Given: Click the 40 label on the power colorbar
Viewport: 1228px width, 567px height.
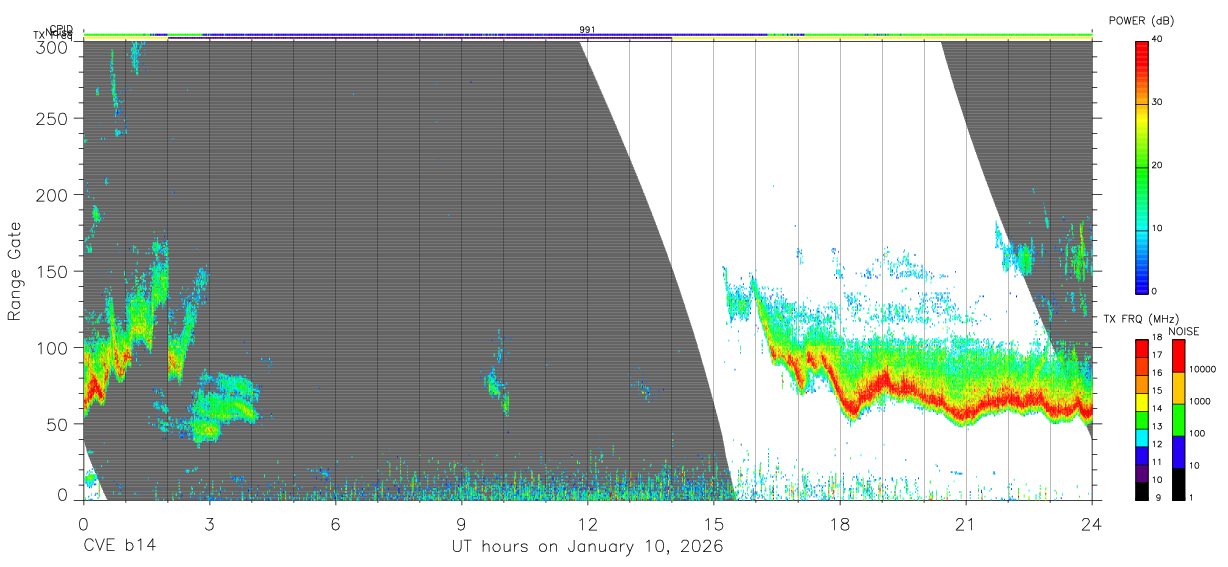Looking at the screenshot, I should [x=1158, y=39].
